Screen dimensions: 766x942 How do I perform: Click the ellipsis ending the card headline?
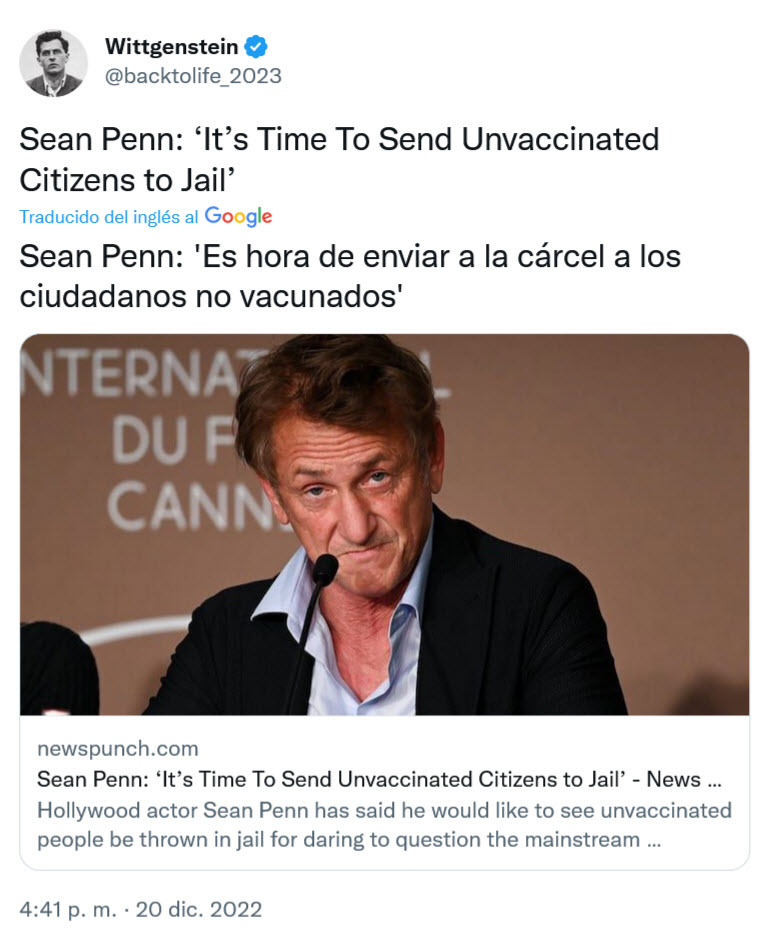713,780
